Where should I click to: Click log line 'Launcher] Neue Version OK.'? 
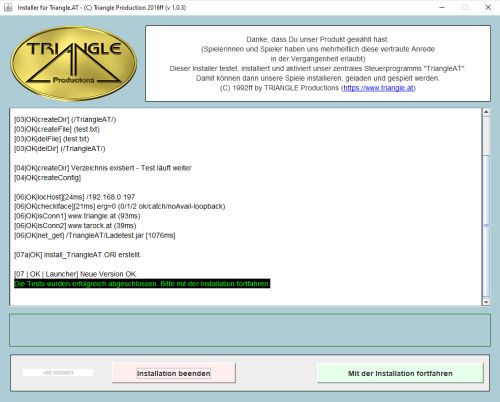(x=76, y=274)
